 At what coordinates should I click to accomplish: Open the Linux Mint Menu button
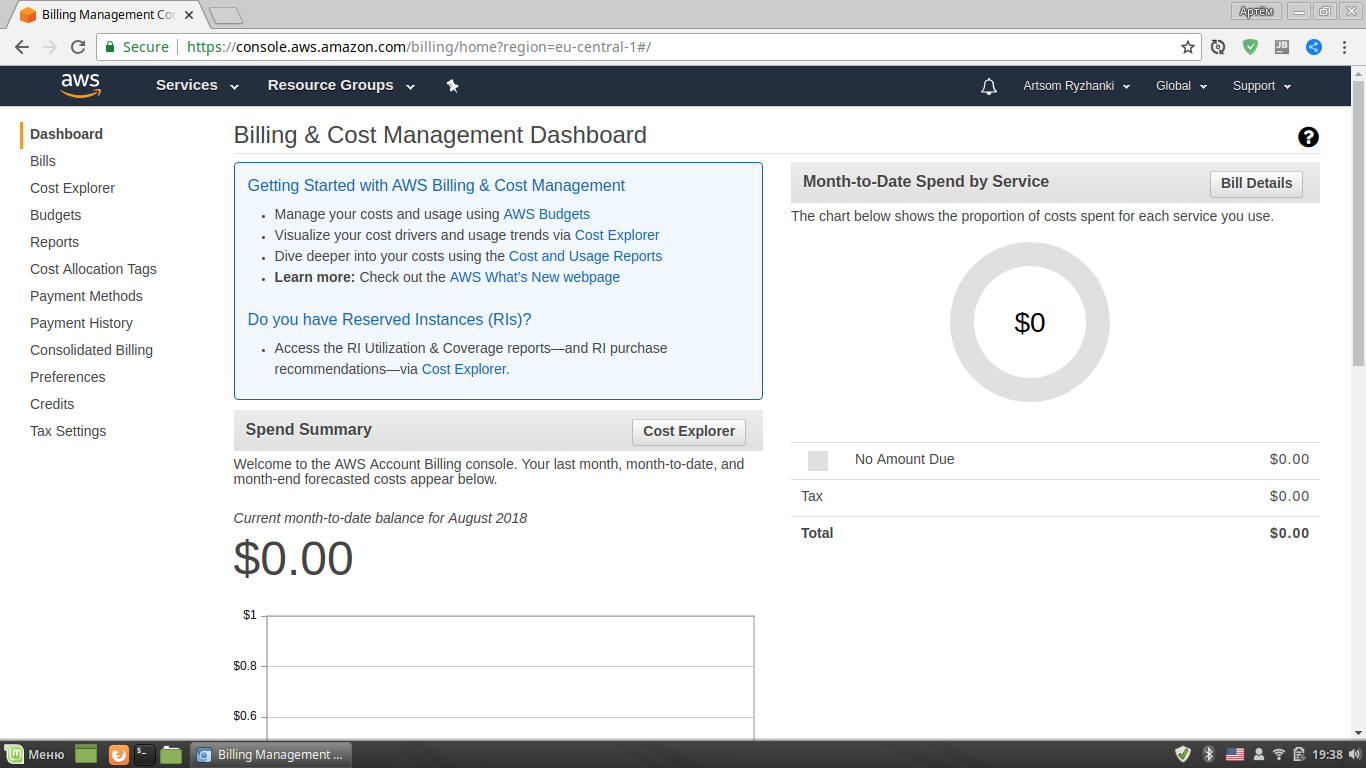(x=35, y=755)
